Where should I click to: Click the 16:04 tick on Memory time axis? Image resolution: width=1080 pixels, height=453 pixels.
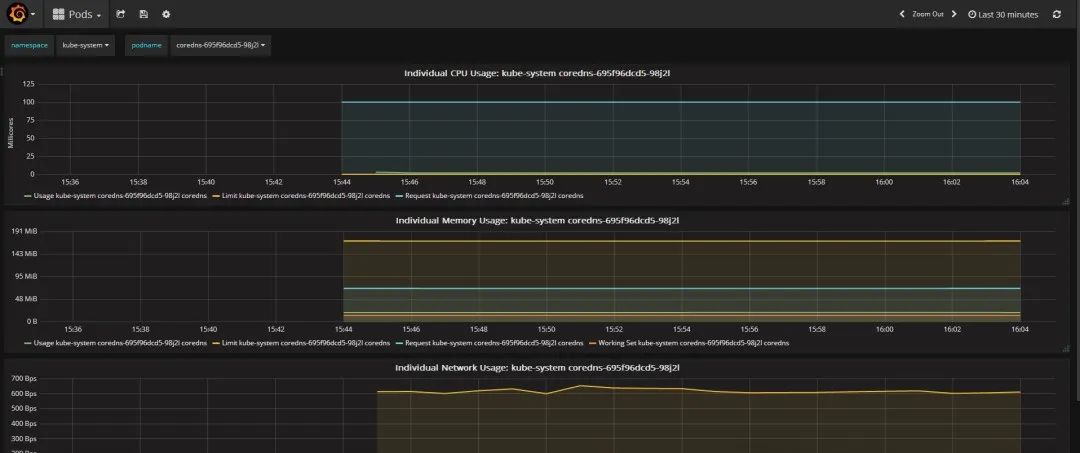click(1020, 329)
